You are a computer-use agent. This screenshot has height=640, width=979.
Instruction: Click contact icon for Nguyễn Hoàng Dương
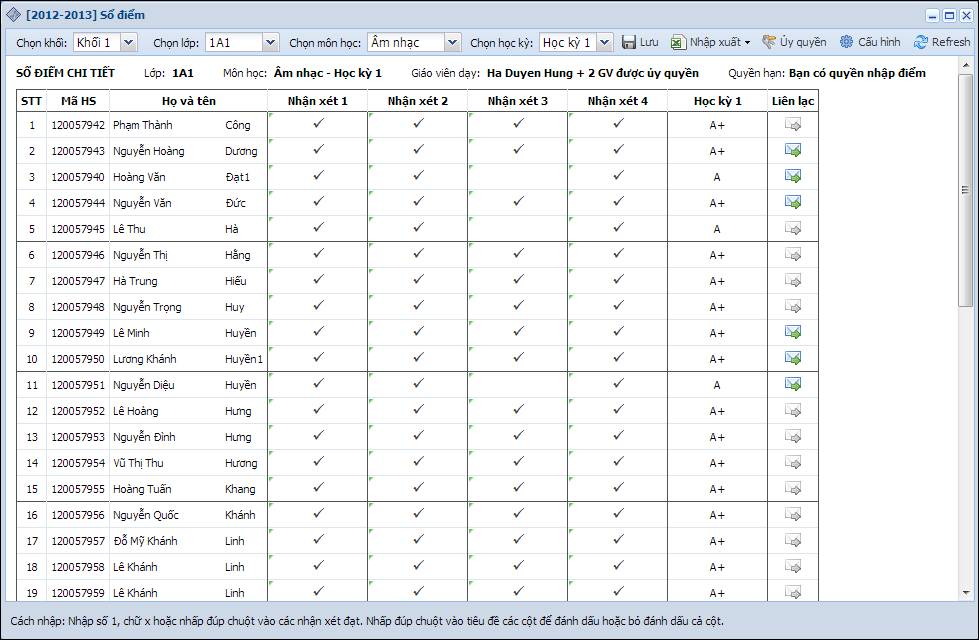tap(793, 151)
